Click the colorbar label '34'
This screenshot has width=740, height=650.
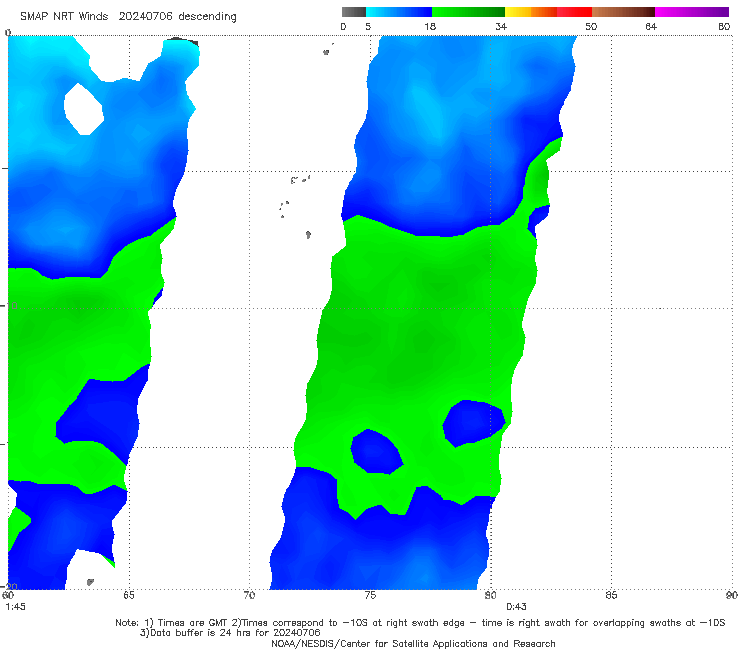pyautogui.click(x=501, y=26)
